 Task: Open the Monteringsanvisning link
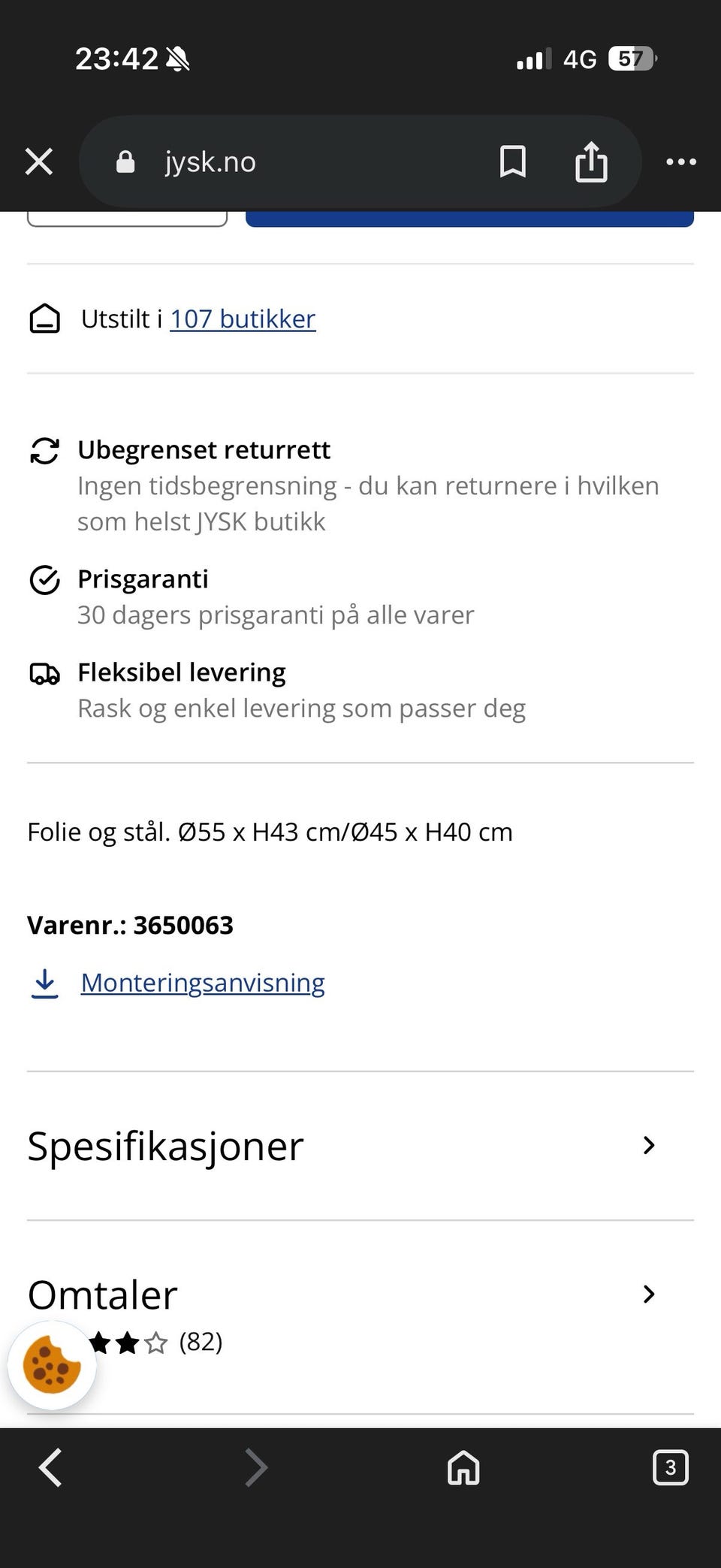coord(203,983)
